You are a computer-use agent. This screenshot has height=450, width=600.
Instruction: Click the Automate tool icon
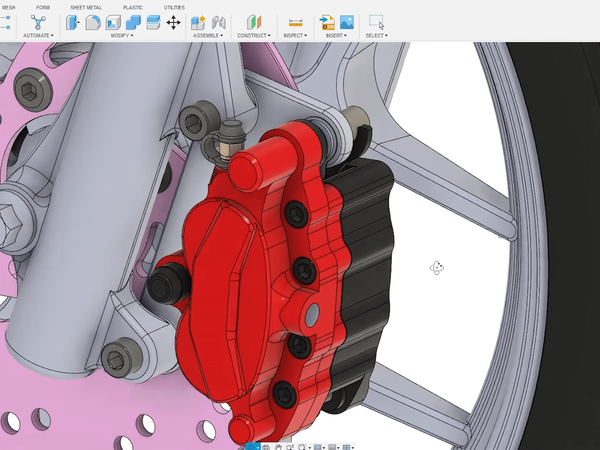[37, 21]
